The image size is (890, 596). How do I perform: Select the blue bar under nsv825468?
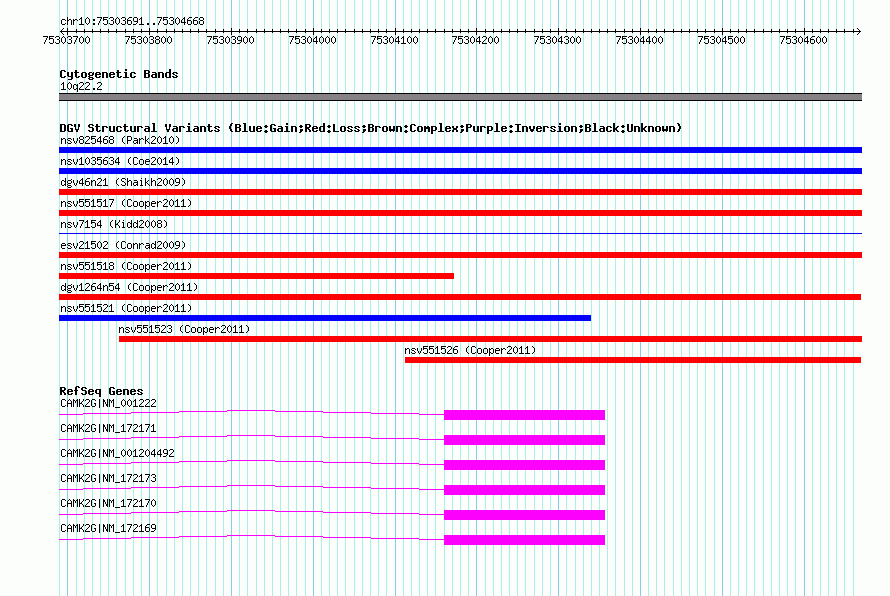460,150
